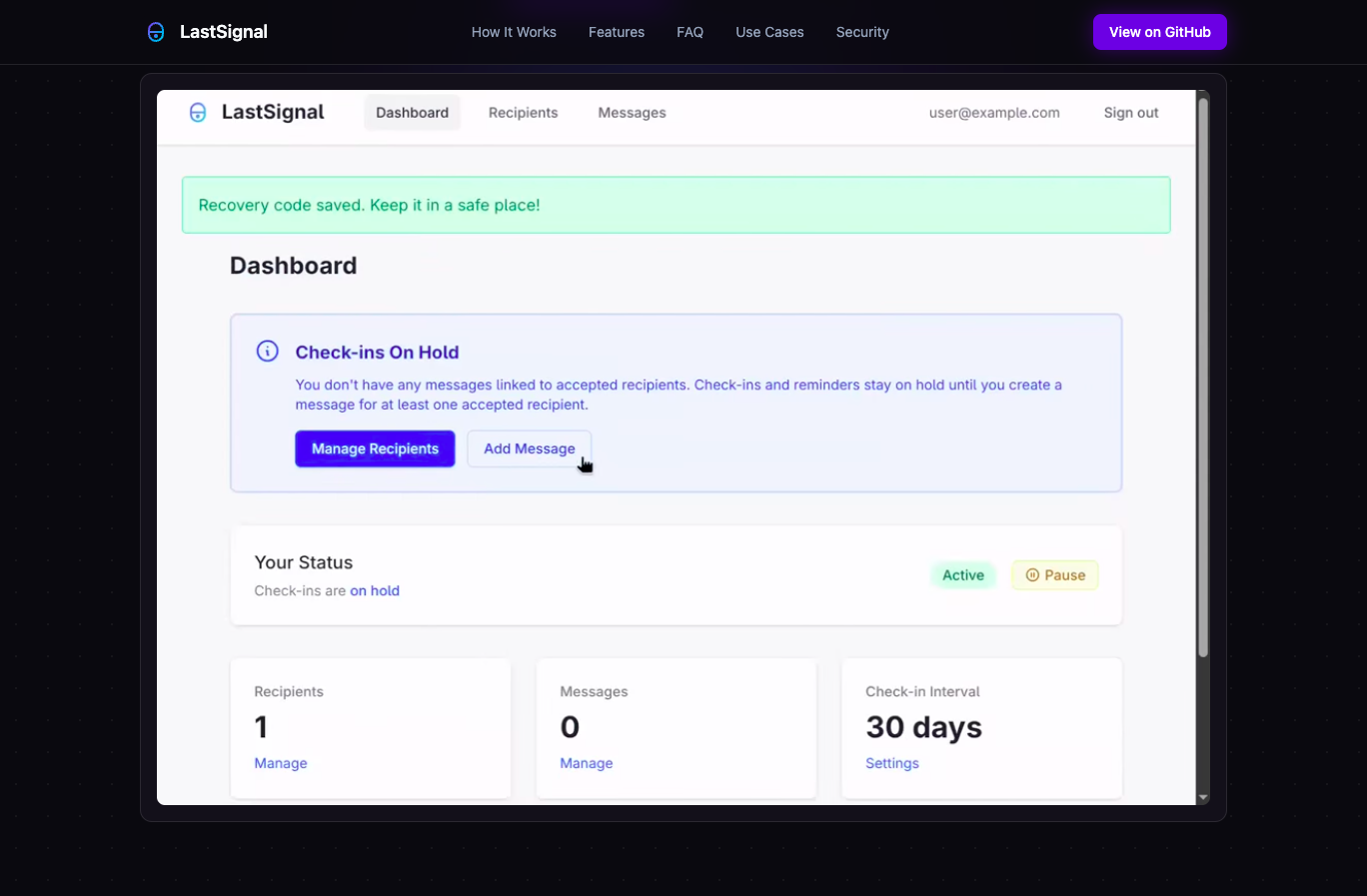Click the Sign out link
Image resolution: width=1367 pixels, height=896 pixels.
[1131, 113]
